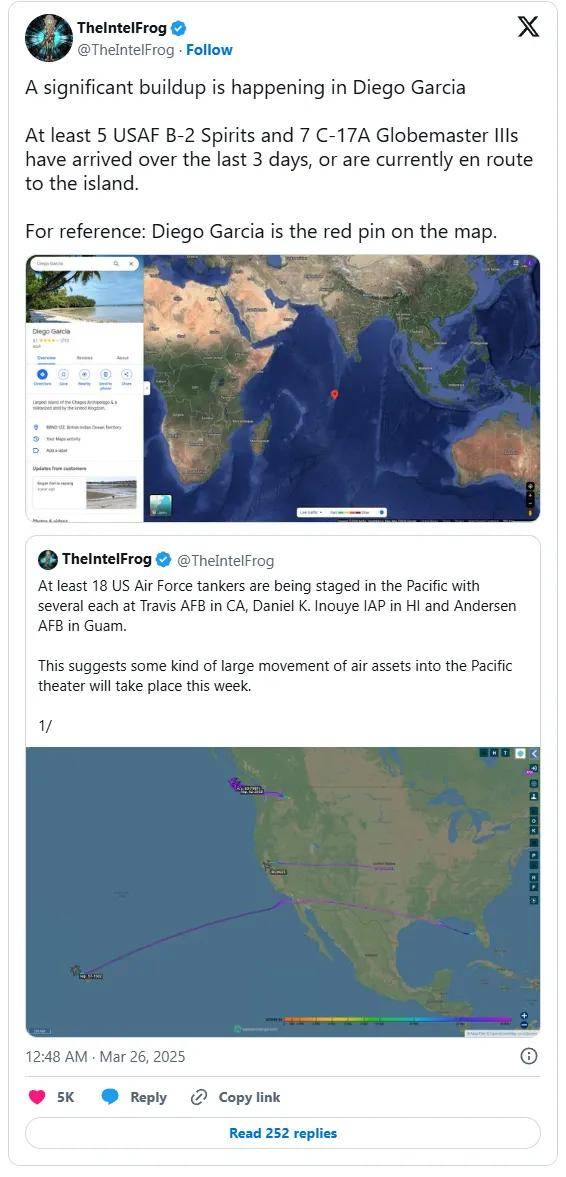Click the Share icon for Diego Garcia
Screen dimensions: 566x1177
tap(127, 374)
